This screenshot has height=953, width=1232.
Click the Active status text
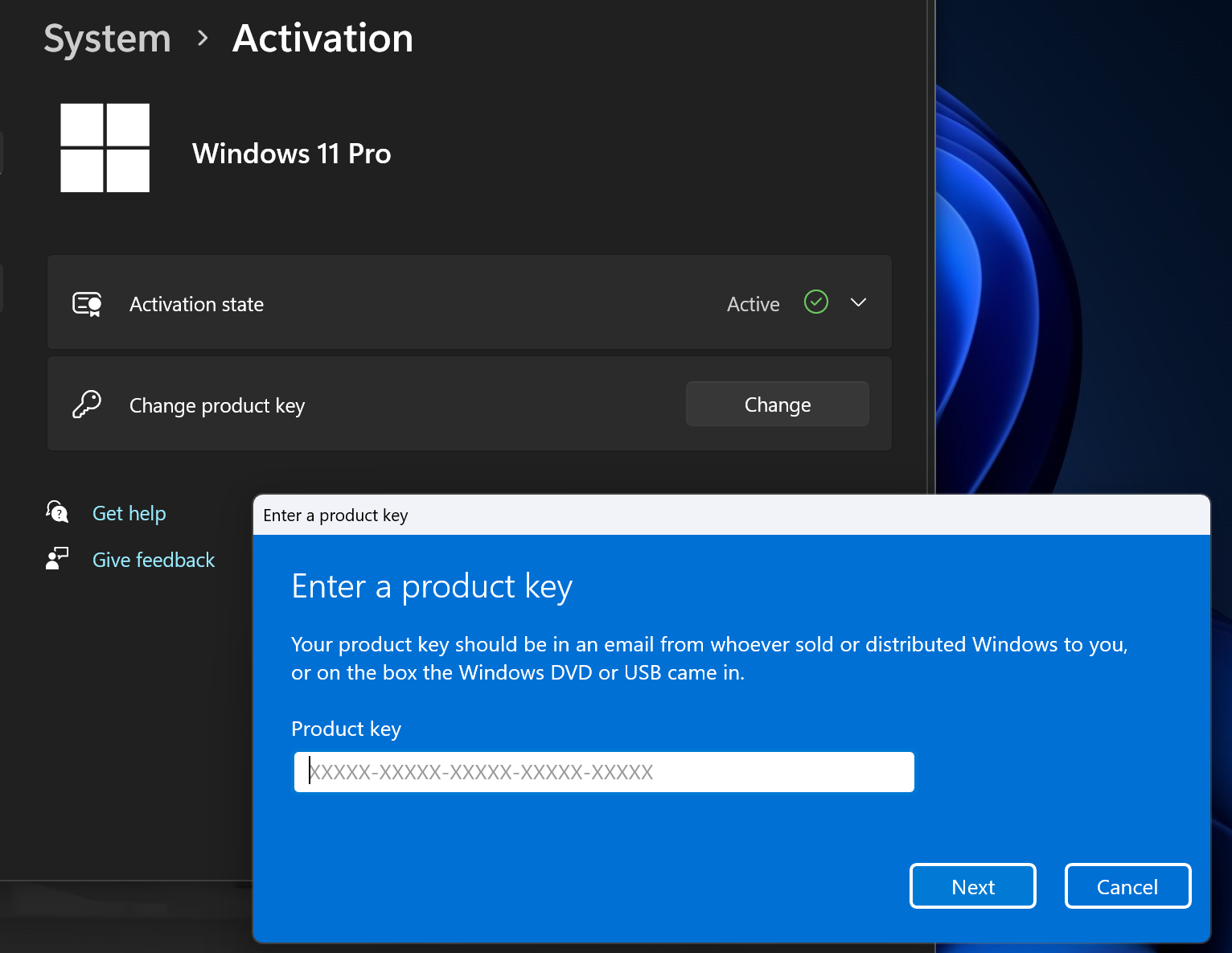click(x=753, y=303)
